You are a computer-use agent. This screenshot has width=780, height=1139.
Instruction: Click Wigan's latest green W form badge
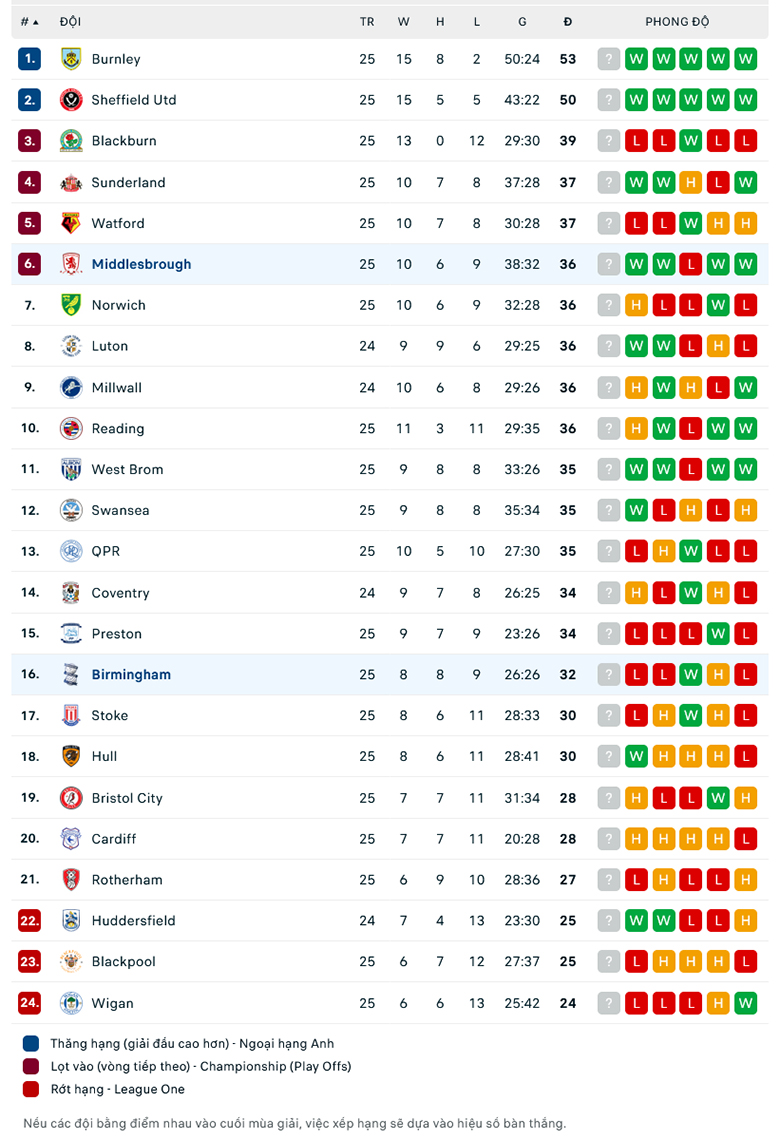click(x=745, y=1003)
